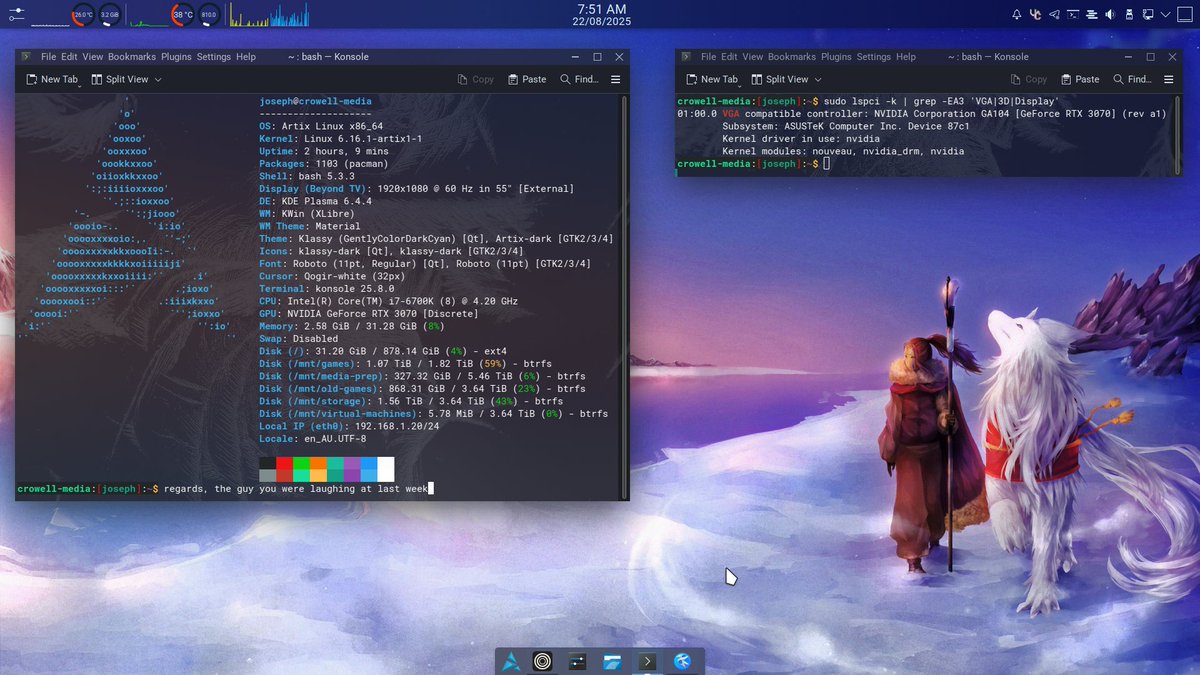Click New Tab in left Konsole toolbar
The height and width of the screenshot is (675, 1200).
[50, 79]
